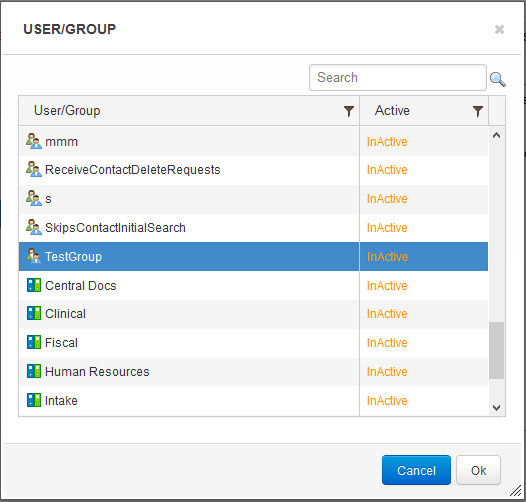The width and height of the screenshot is (526, 502).
Task: Click the magnifying glass search icon
Action: [x=497, y=79]
